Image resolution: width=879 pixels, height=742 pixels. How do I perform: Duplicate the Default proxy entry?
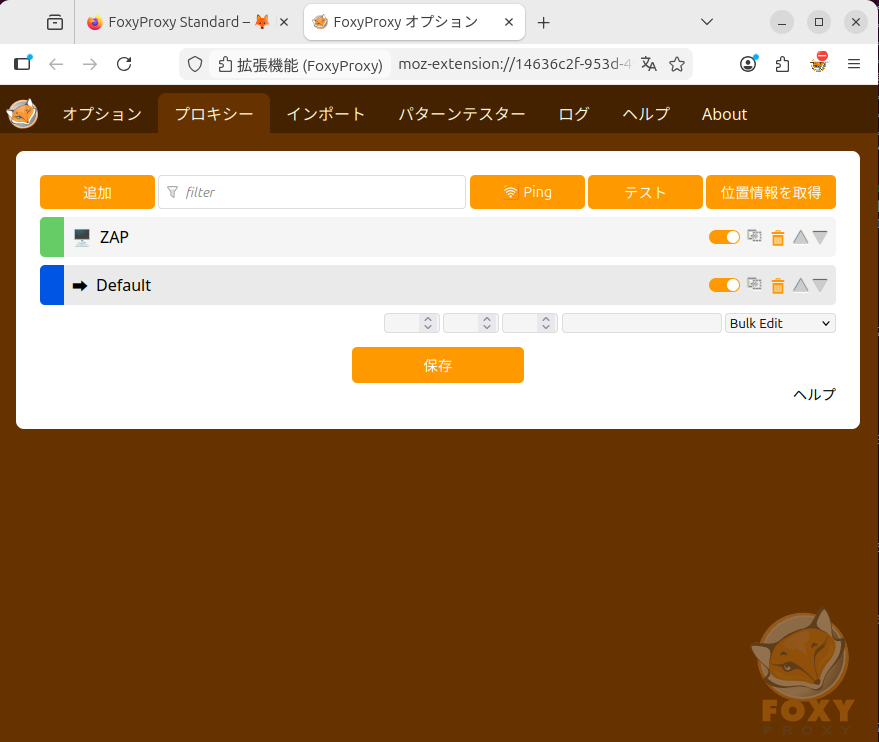click(x=755, y=285)
